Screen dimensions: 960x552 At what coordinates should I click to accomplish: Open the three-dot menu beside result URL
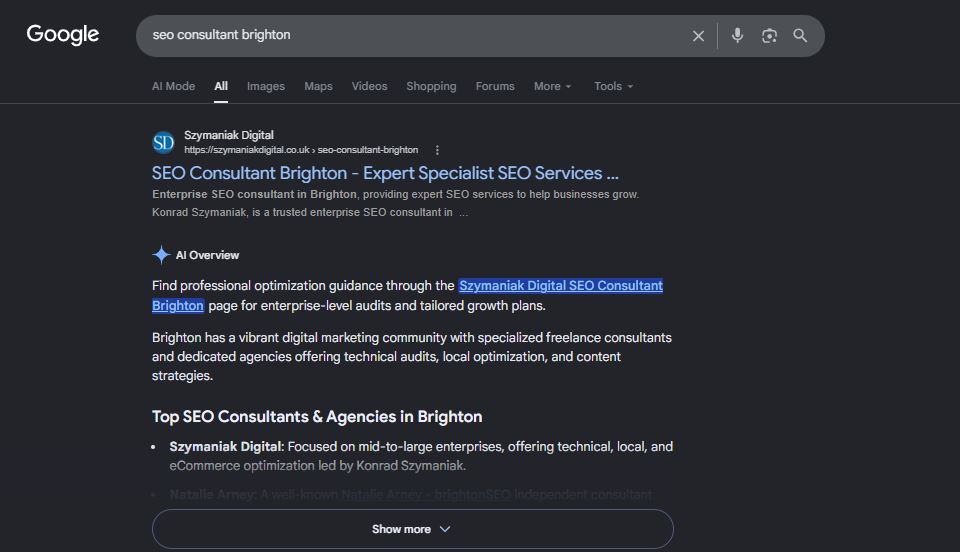tap(437, 150)
